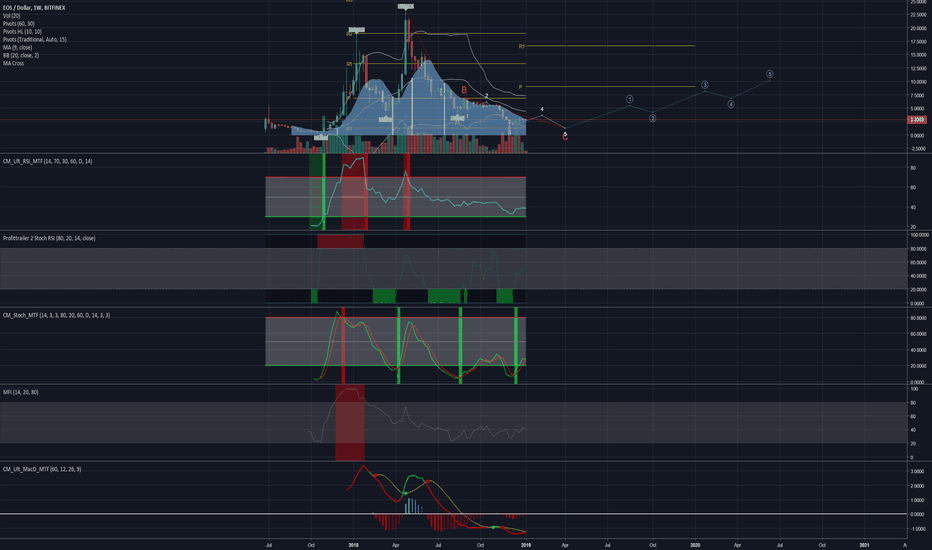Screen dimensions: 932x550
Task: Select the Vol (20) indicator legend
Action: 11,15
